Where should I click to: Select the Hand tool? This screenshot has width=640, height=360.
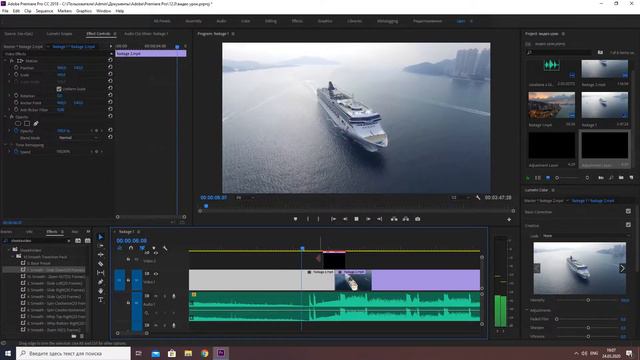click(101, 291)
